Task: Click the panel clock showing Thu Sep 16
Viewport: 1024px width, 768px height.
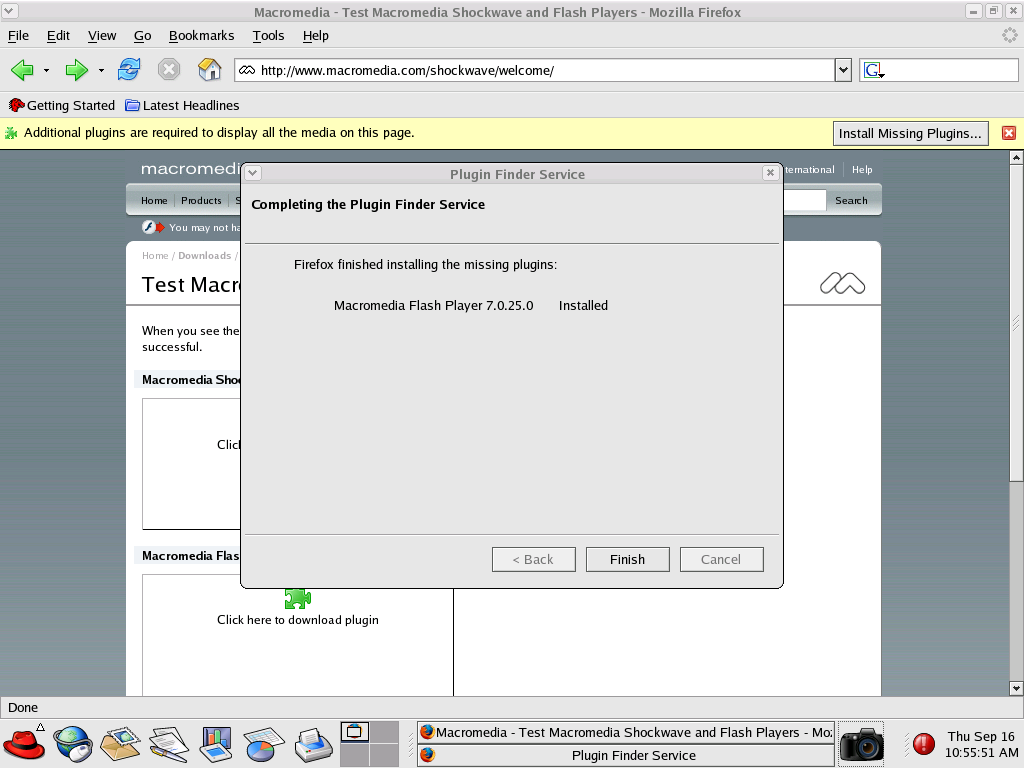Action: click(981, 744)
